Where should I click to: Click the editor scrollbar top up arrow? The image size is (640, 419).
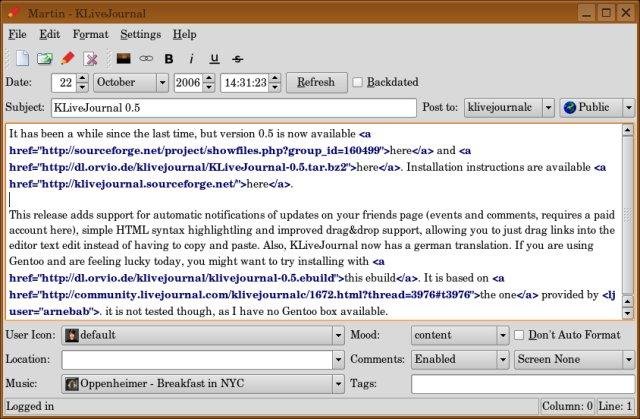[x=627, y=131]
